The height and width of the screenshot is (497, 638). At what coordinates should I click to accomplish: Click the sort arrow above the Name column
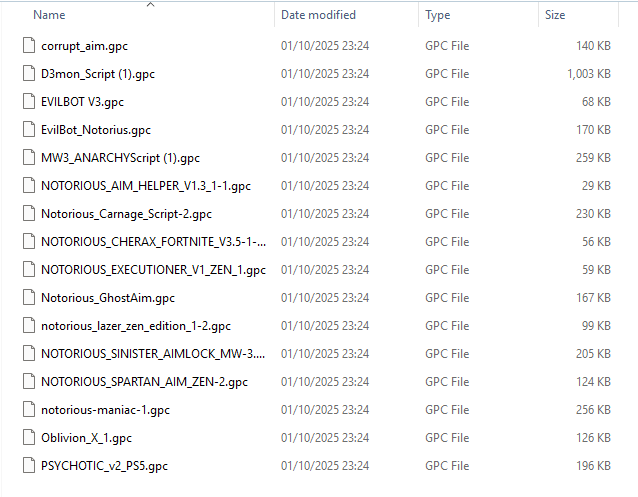(x=151, y=4)
